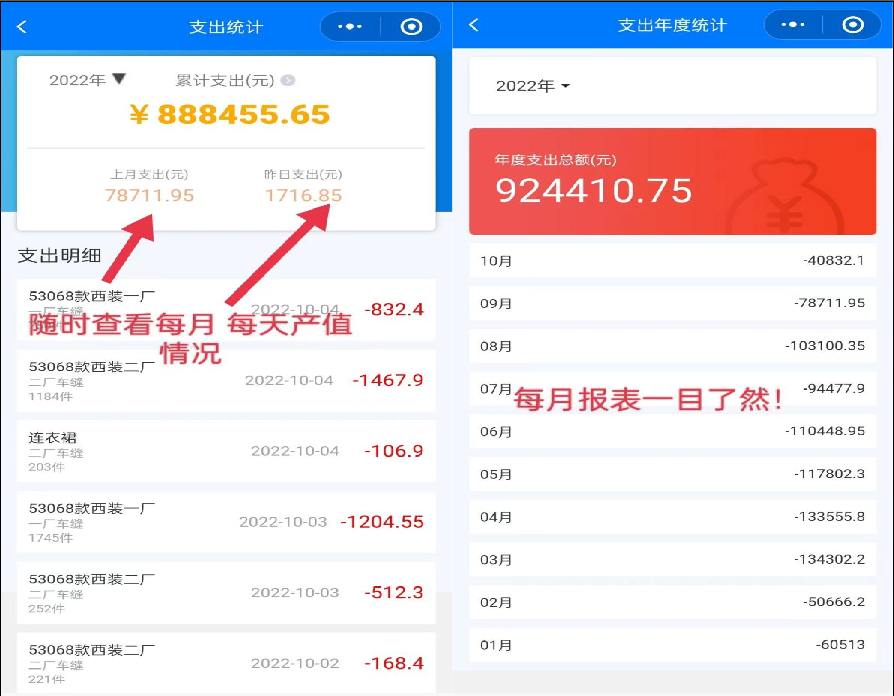Tap the annual total 924410.75
This screenshot has width=894, height=696.
(596, 190)
